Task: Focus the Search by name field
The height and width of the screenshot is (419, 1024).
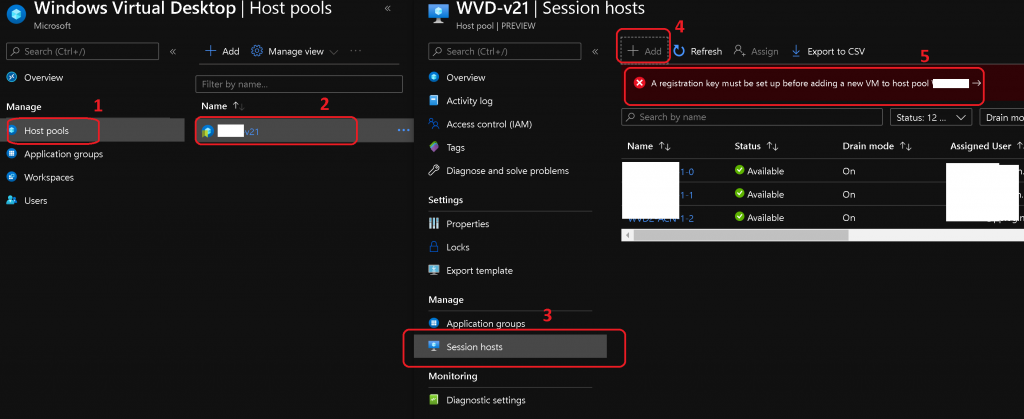Action: pyautogui.click(x=752, y=117)
